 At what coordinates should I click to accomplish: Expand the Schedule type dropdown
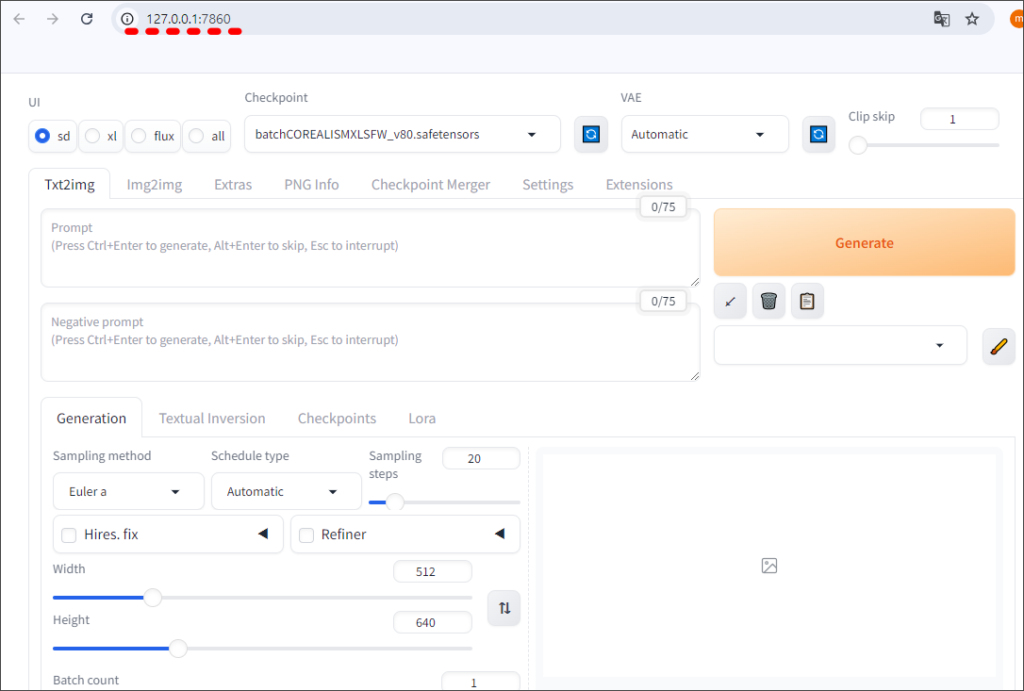click(285, 492)
